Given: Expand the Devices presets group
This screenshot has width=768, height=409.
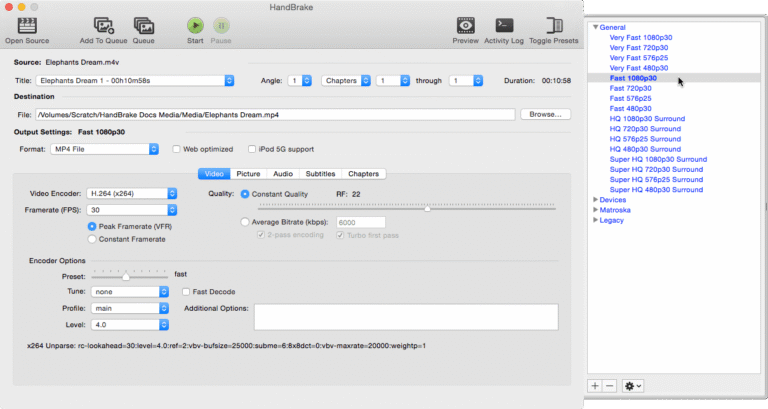Looking at the screenshot, I should coord(596,199).
